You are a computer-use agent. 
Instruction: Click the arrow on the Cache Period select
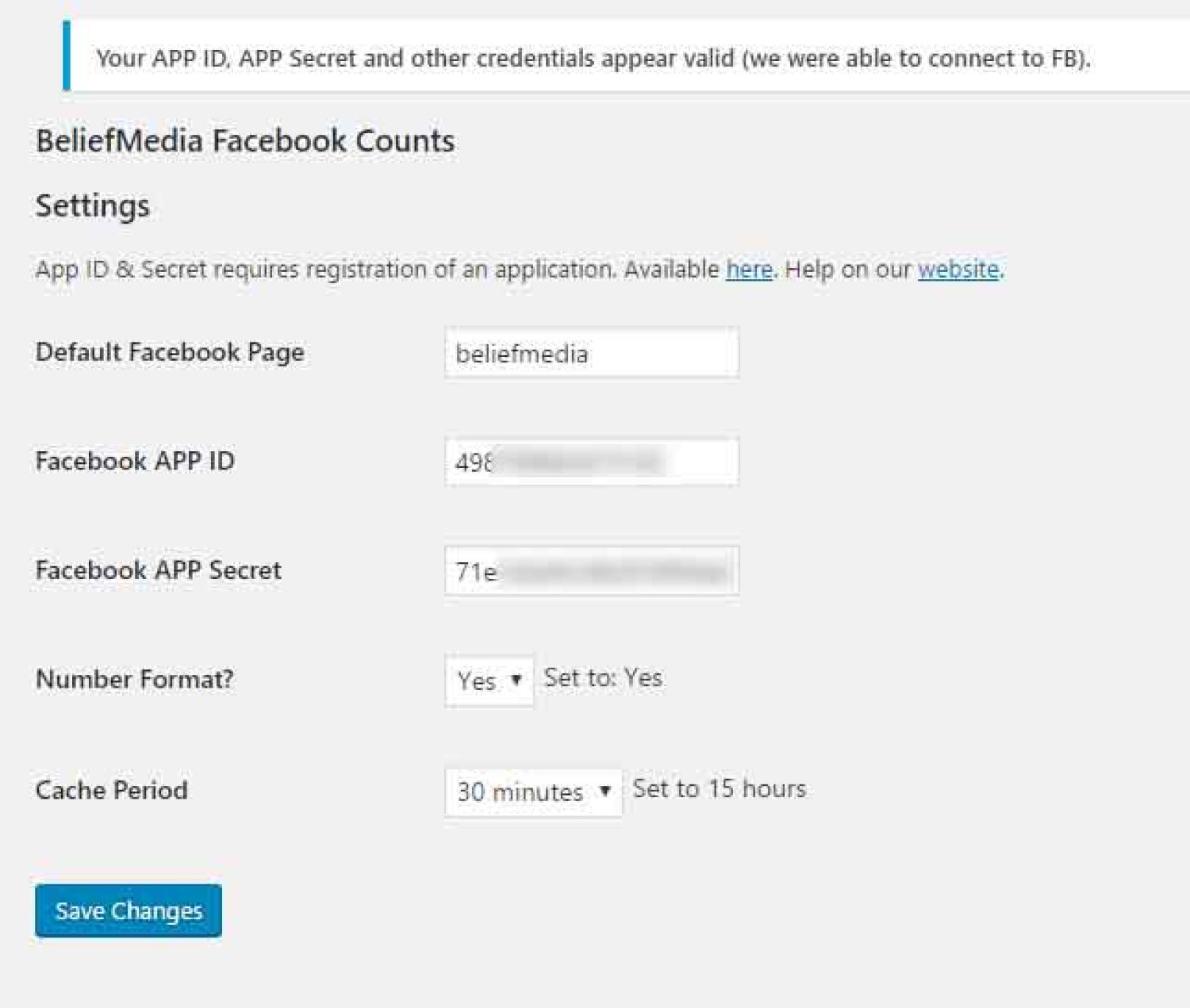tap(605, 791)
